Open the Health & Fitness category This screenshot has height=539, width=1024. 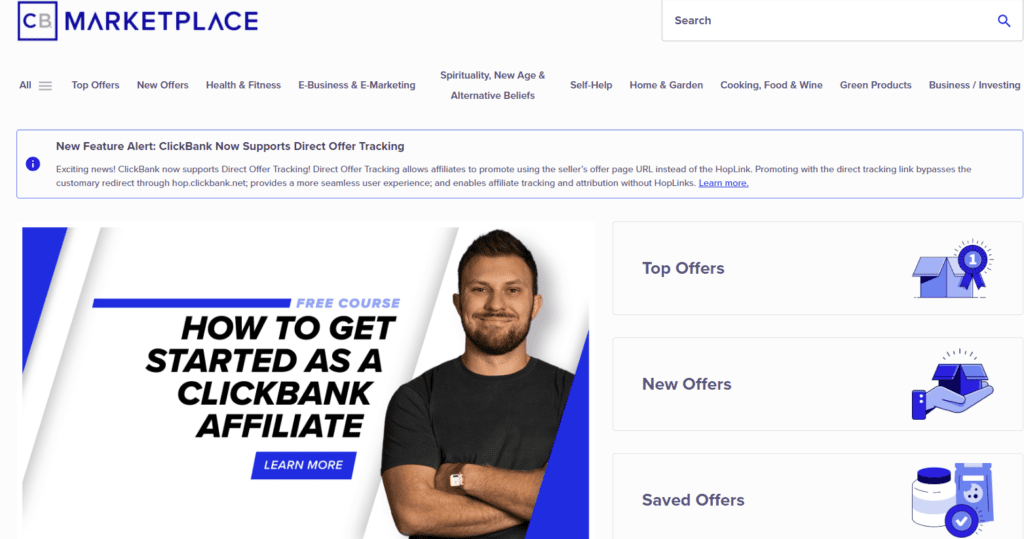point(243,85)
